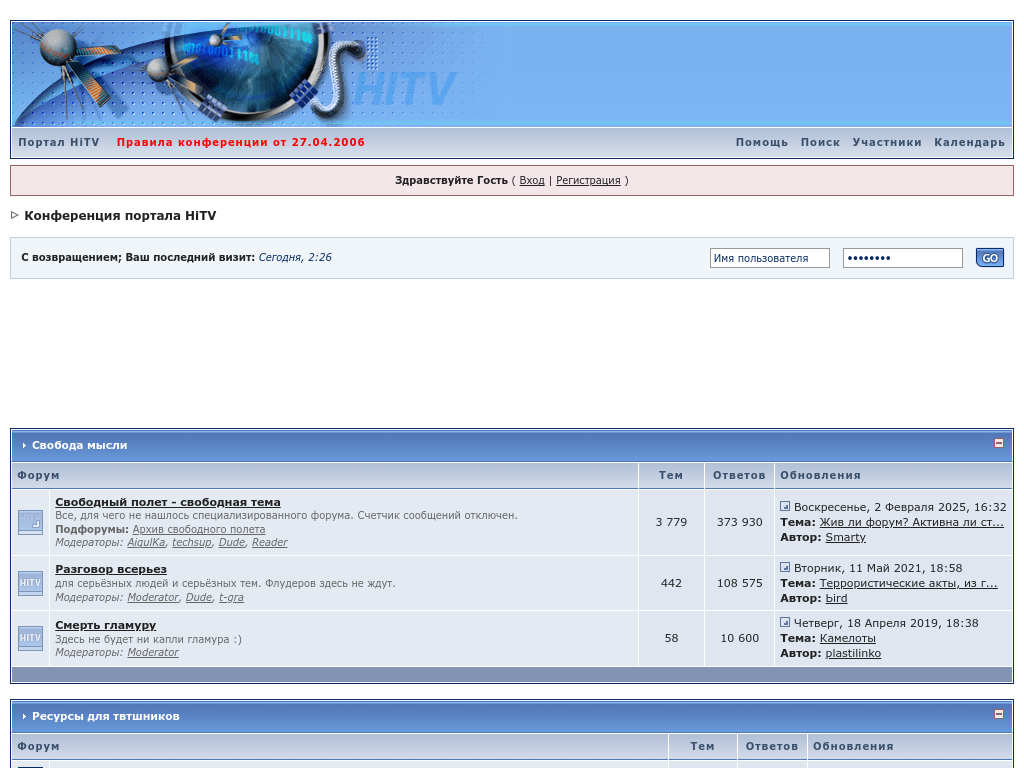Screen dimensions: 1024x768
Task: Open Архив свободного полета subforum
Action: click(199, 529)
